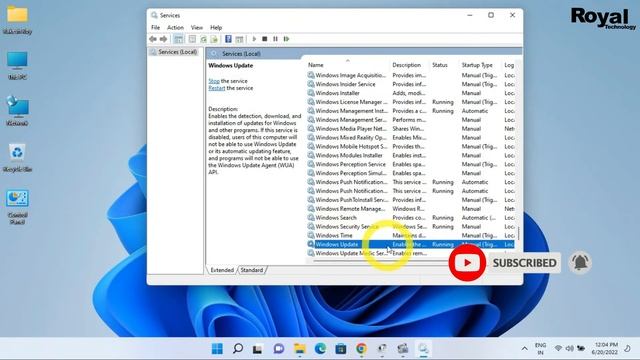
Task: Click the Refresh toolbar icon
Action: coord(203,39)
